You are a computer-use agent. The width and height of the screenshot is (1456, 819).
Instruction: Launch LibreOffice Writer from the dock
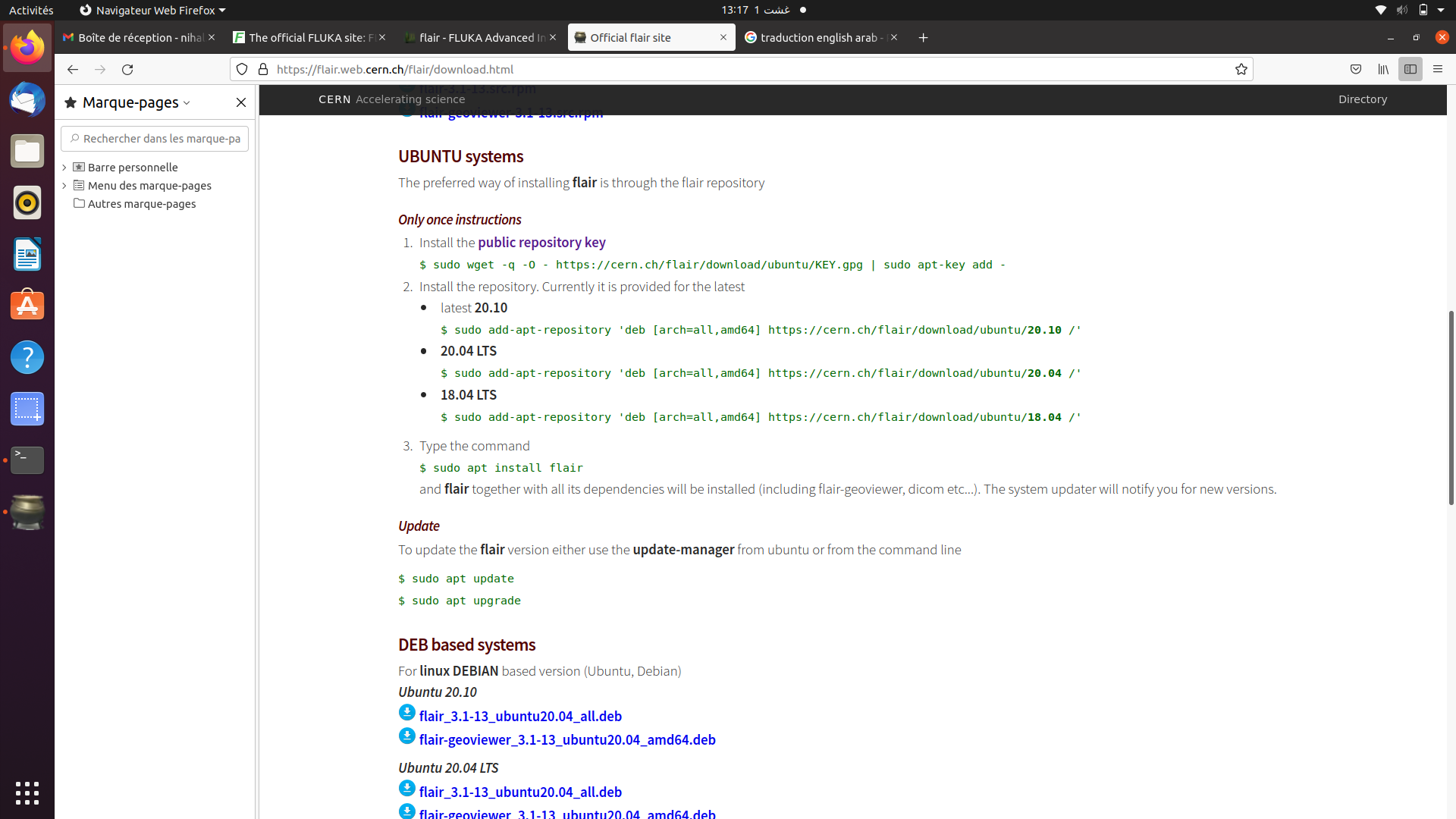[27, 254]
